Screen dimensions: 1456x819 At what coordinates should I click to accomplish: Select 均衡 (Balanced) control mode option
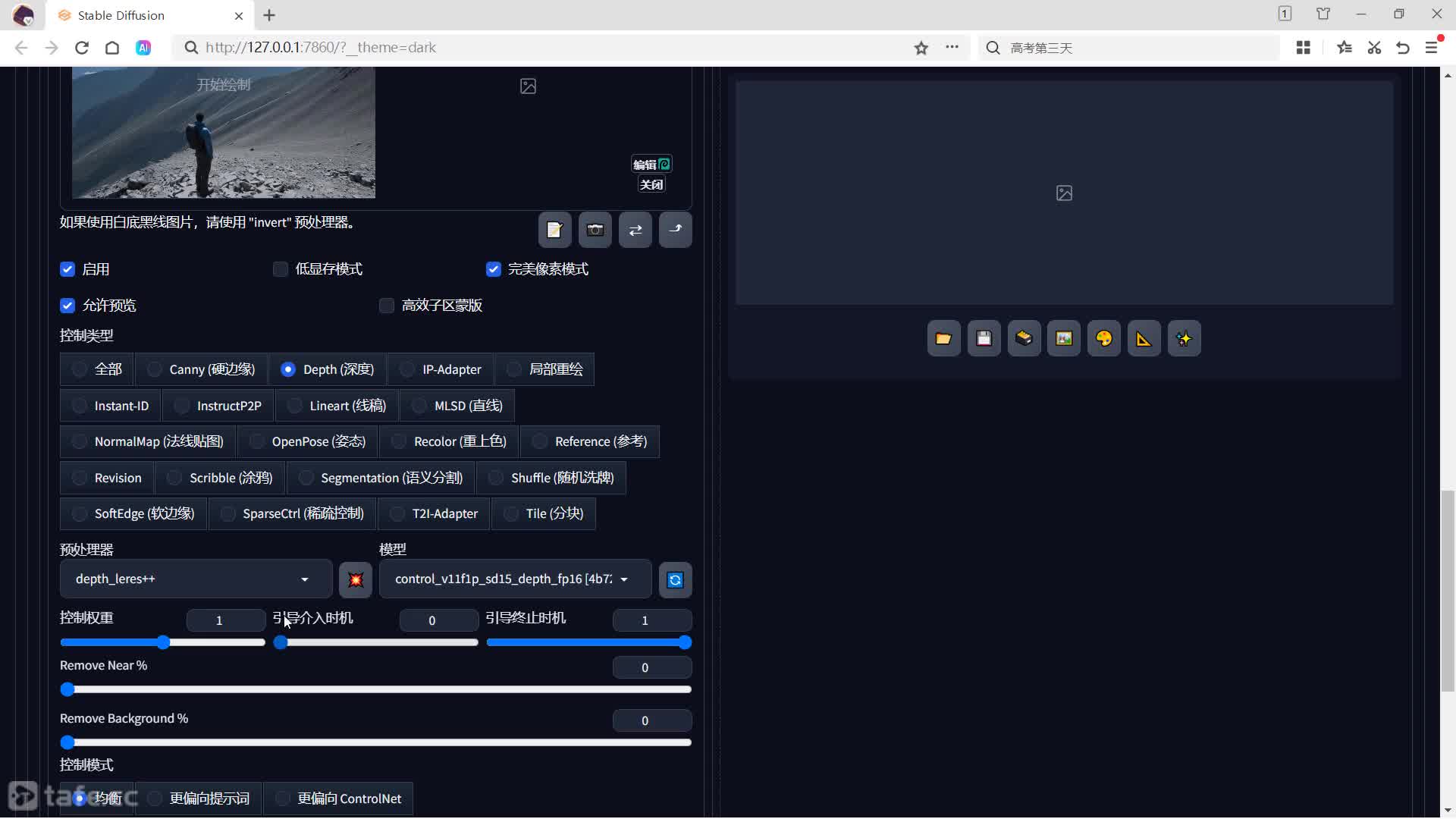(x=80, y=798)
